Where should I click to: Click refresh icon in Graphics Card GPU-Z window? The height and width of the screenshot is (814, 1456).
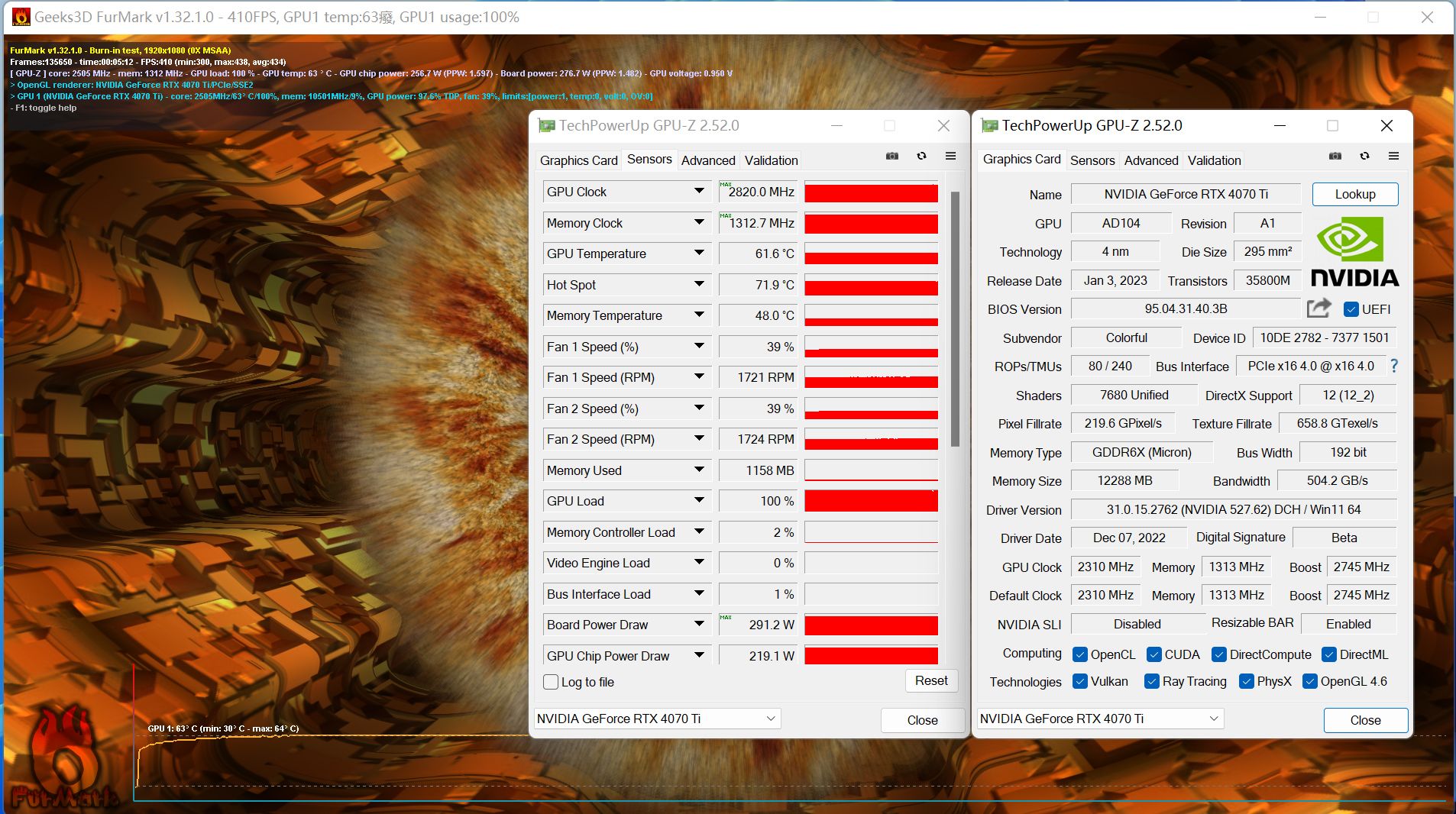pyautogui.click(x=1364, y=156)
